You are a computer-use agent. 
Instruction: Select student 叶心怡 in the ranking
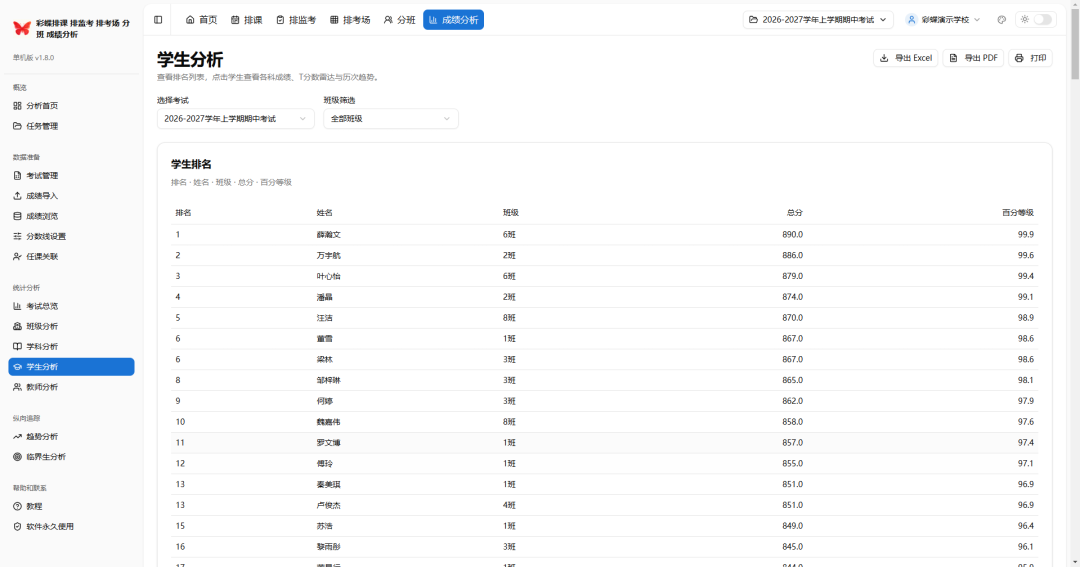(329, 276)
